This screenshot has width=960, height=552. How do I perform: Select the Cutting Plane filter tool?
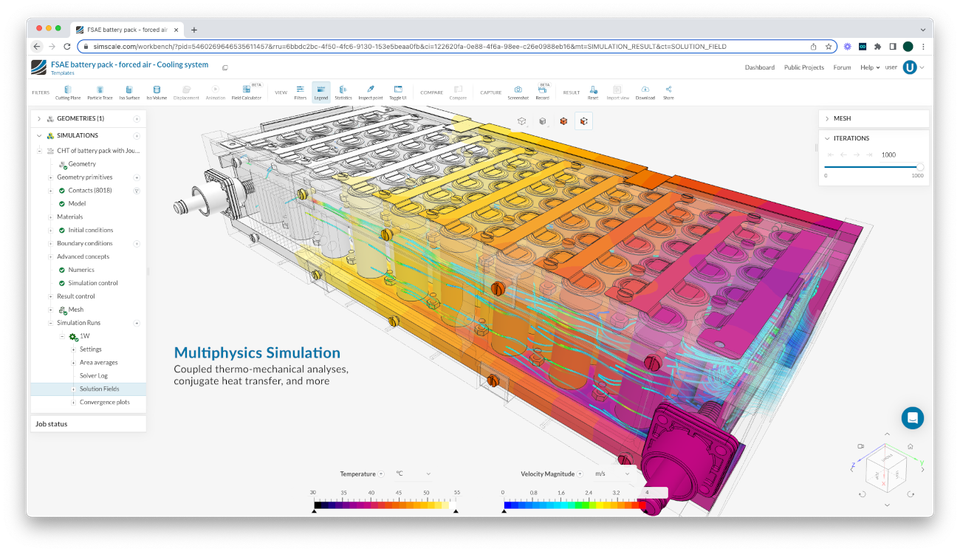pyautogui.click(x=67, y=92)
